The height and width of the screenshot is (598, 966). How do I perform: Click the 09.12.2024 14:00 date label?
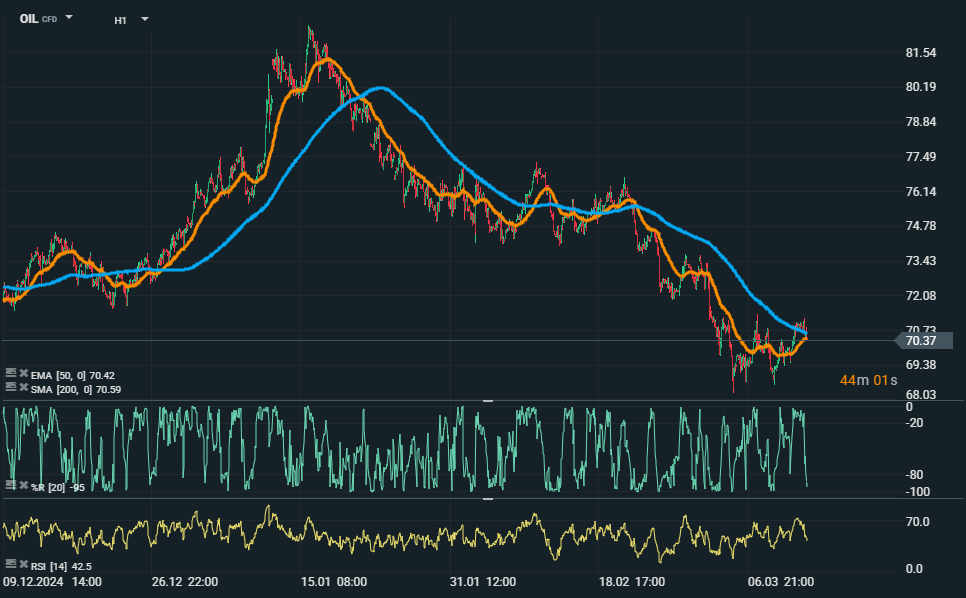52,582
